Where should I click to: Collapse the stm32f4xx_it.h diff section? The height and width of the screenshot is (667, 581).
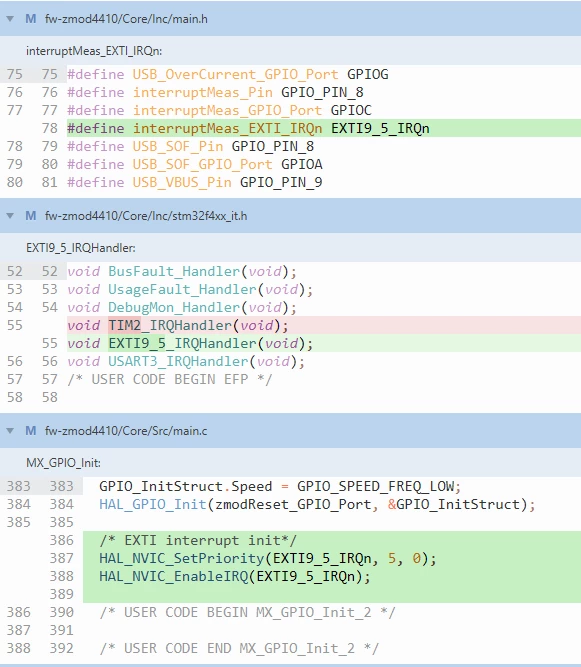click(10, 216)
